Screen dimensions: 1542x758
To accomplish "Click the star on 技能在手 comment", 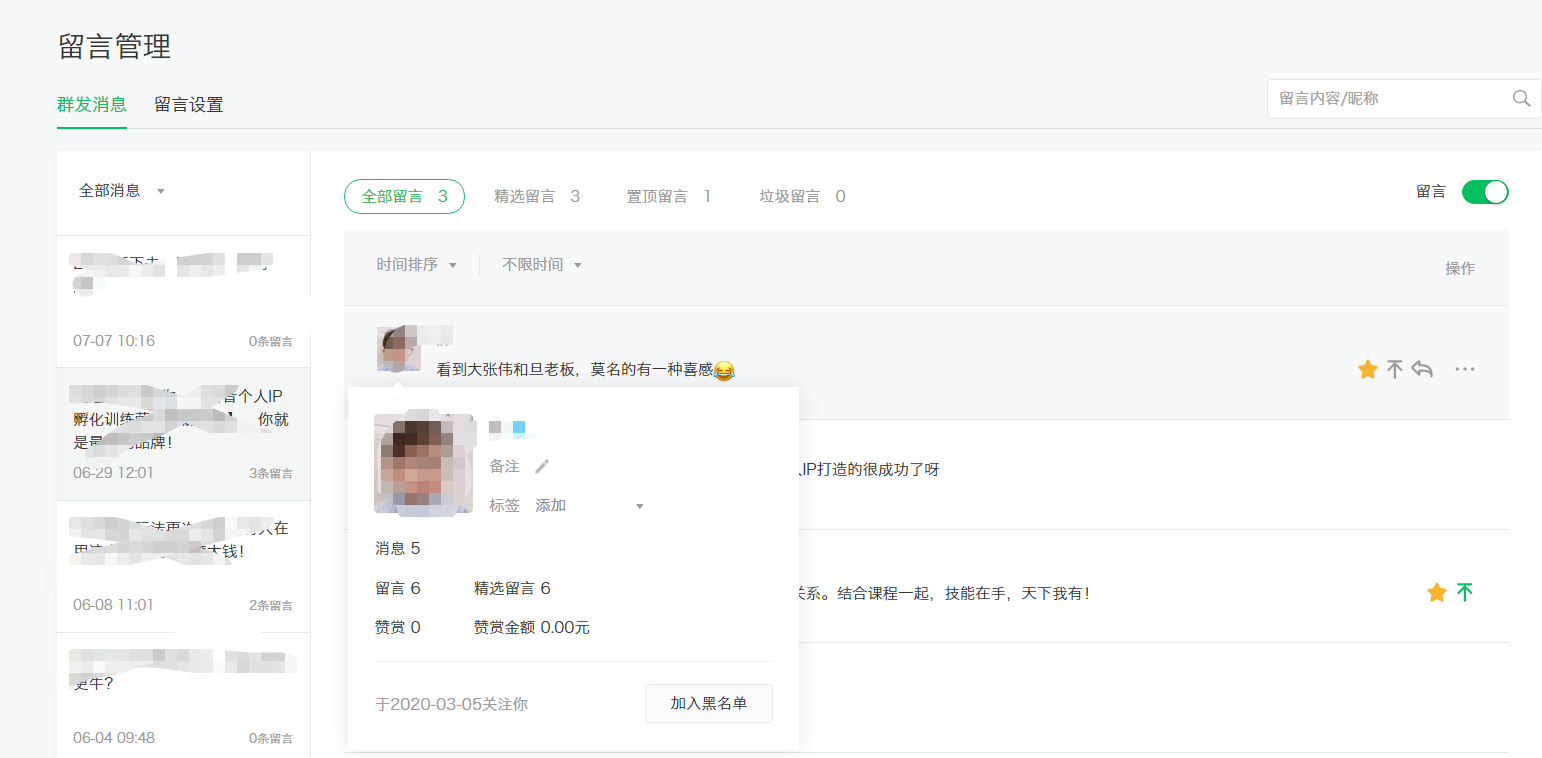I will pyautogui.click(x=1437, y=593).
